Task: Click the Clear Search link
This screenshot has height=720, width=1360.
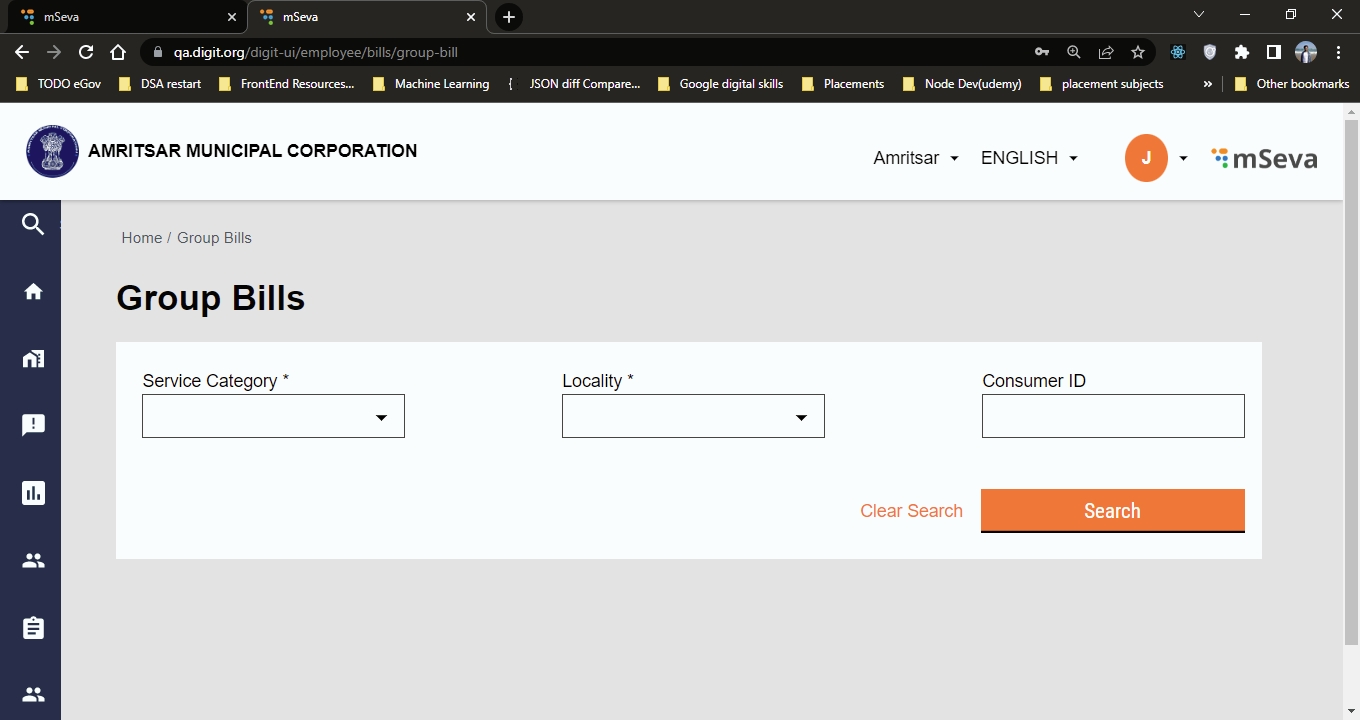Action: coord(911,511)
